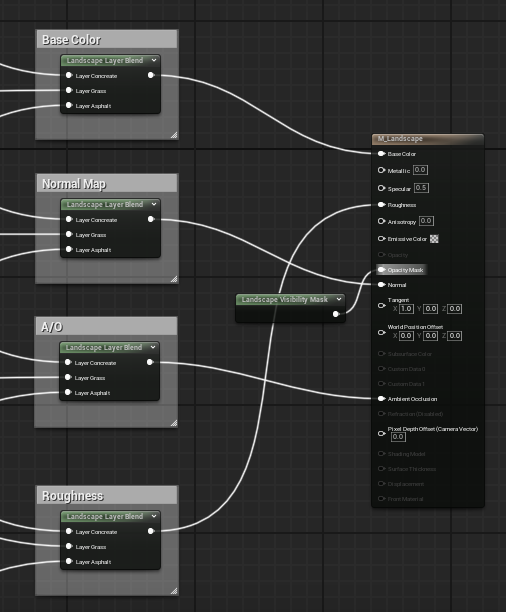This screenshot has height=612, width=506.
Task: Click Base Color pin on M_Landscape
Action: [381, 154]
